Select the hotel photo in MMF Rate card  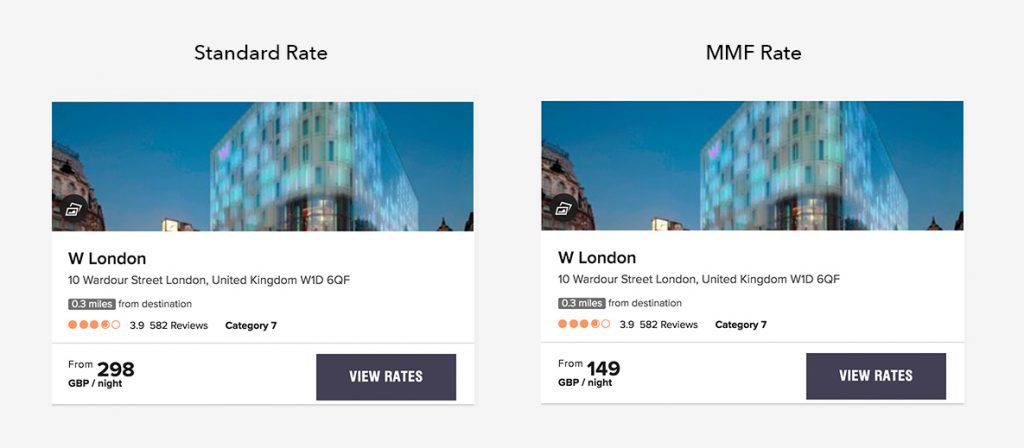pos(752,166)
